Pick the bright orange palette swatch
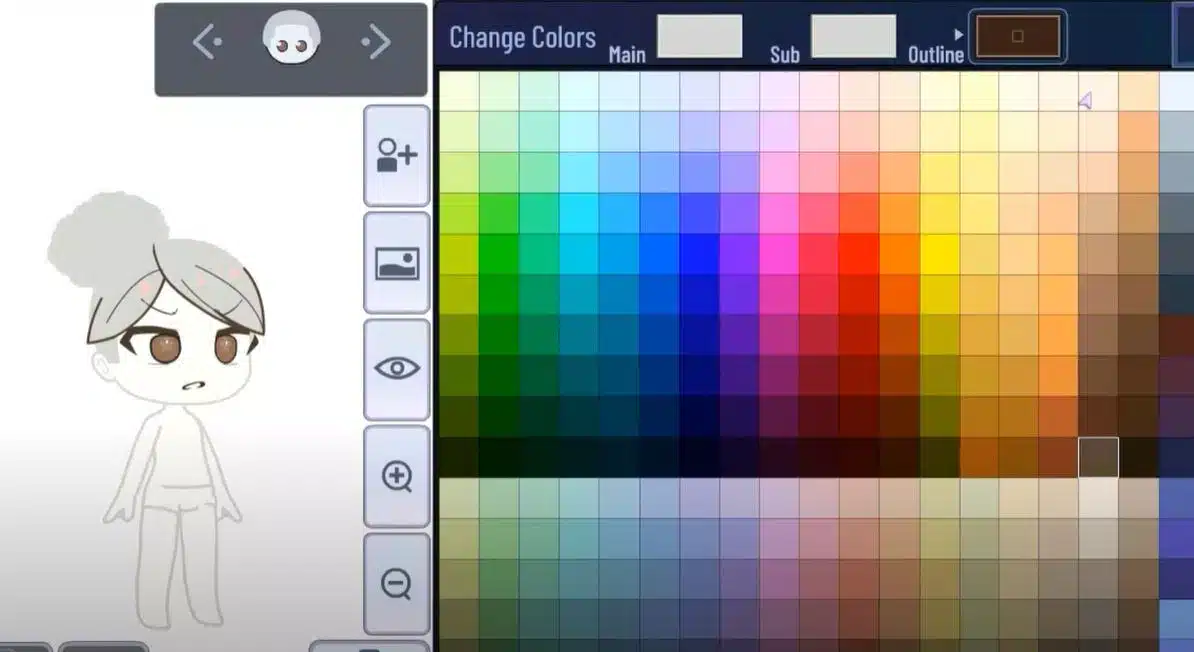The image size is (1194, 652). tap(899, 253)
